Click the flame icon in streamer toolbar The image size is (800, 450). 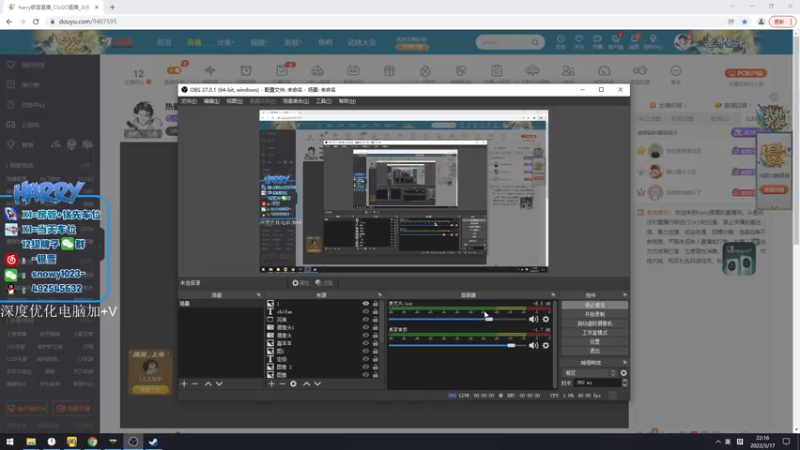click(x=425, y=71)
